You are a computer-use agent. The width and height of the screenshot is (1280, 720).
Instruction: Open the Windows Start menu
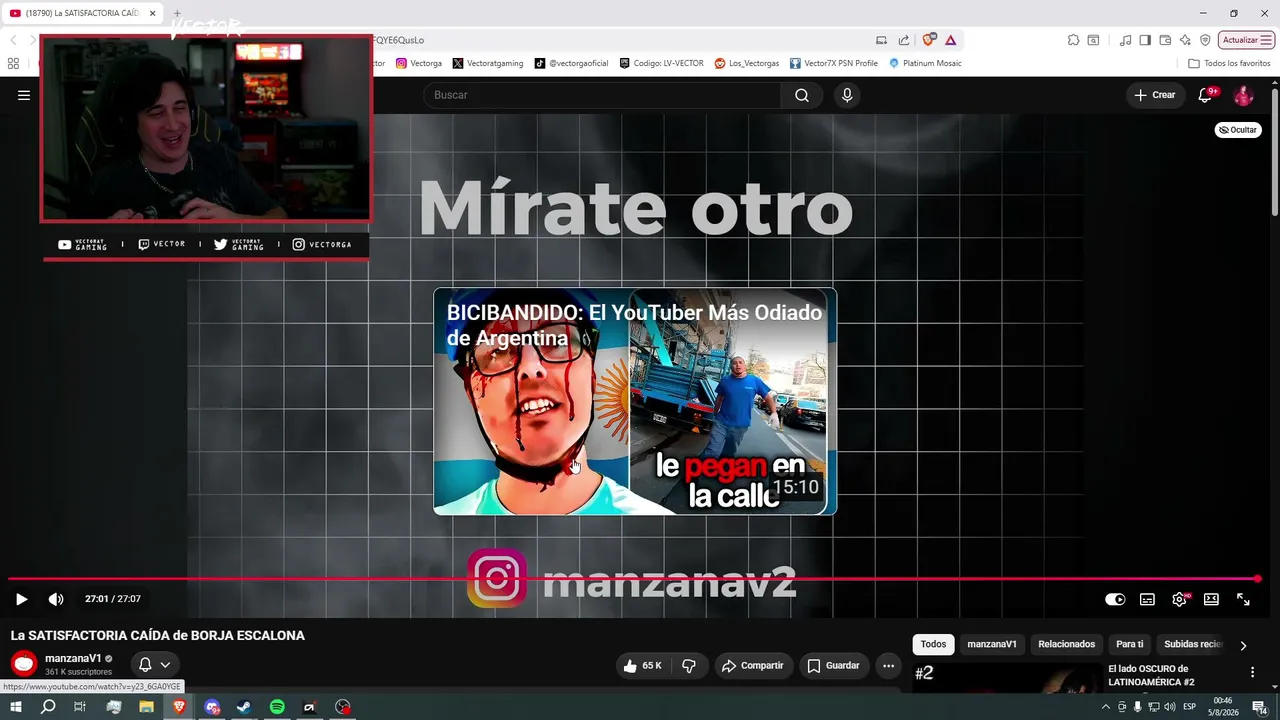15,707
